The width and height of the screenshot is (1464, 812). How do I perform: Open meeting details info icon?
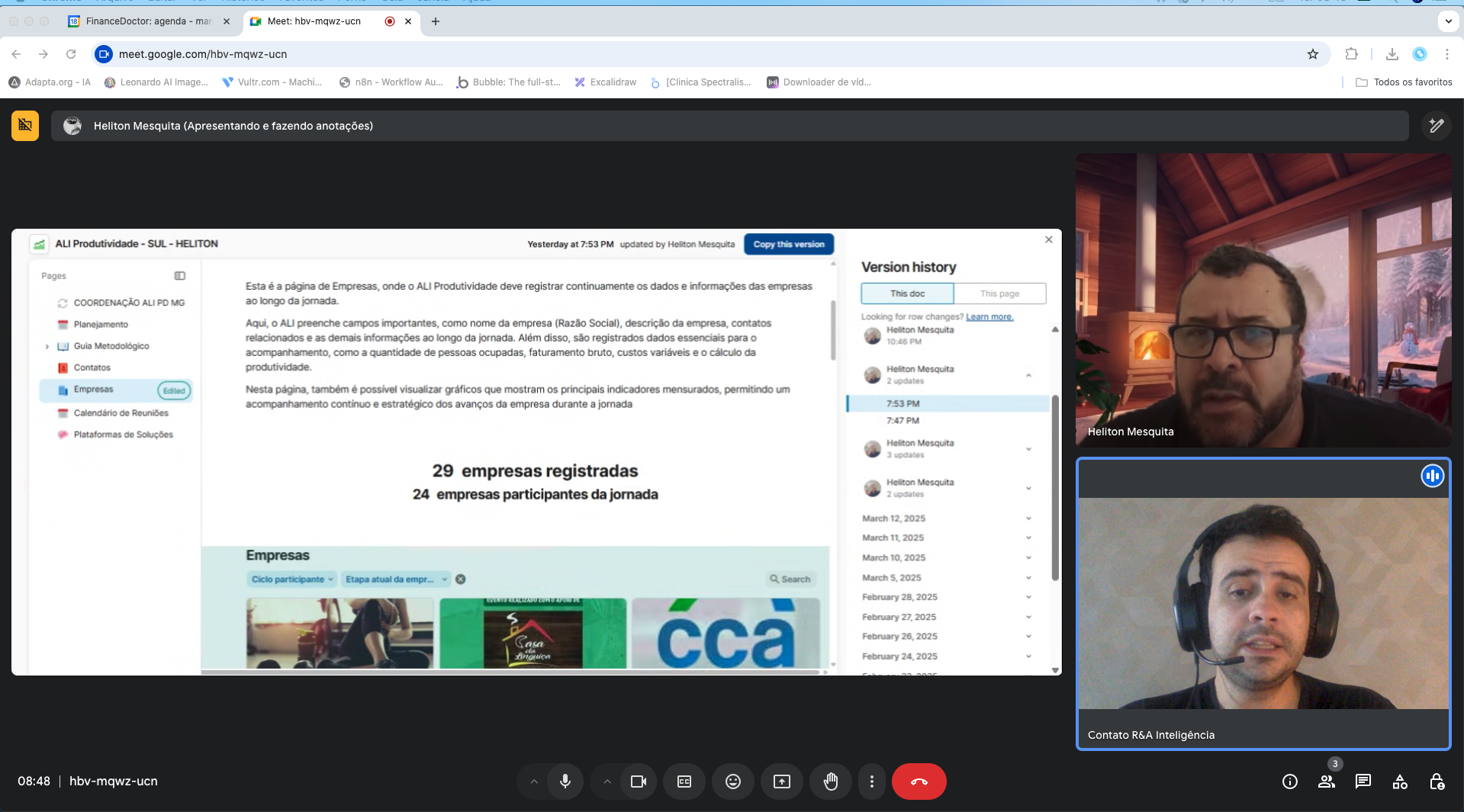pyautogui.click(x=1290, y=782)
